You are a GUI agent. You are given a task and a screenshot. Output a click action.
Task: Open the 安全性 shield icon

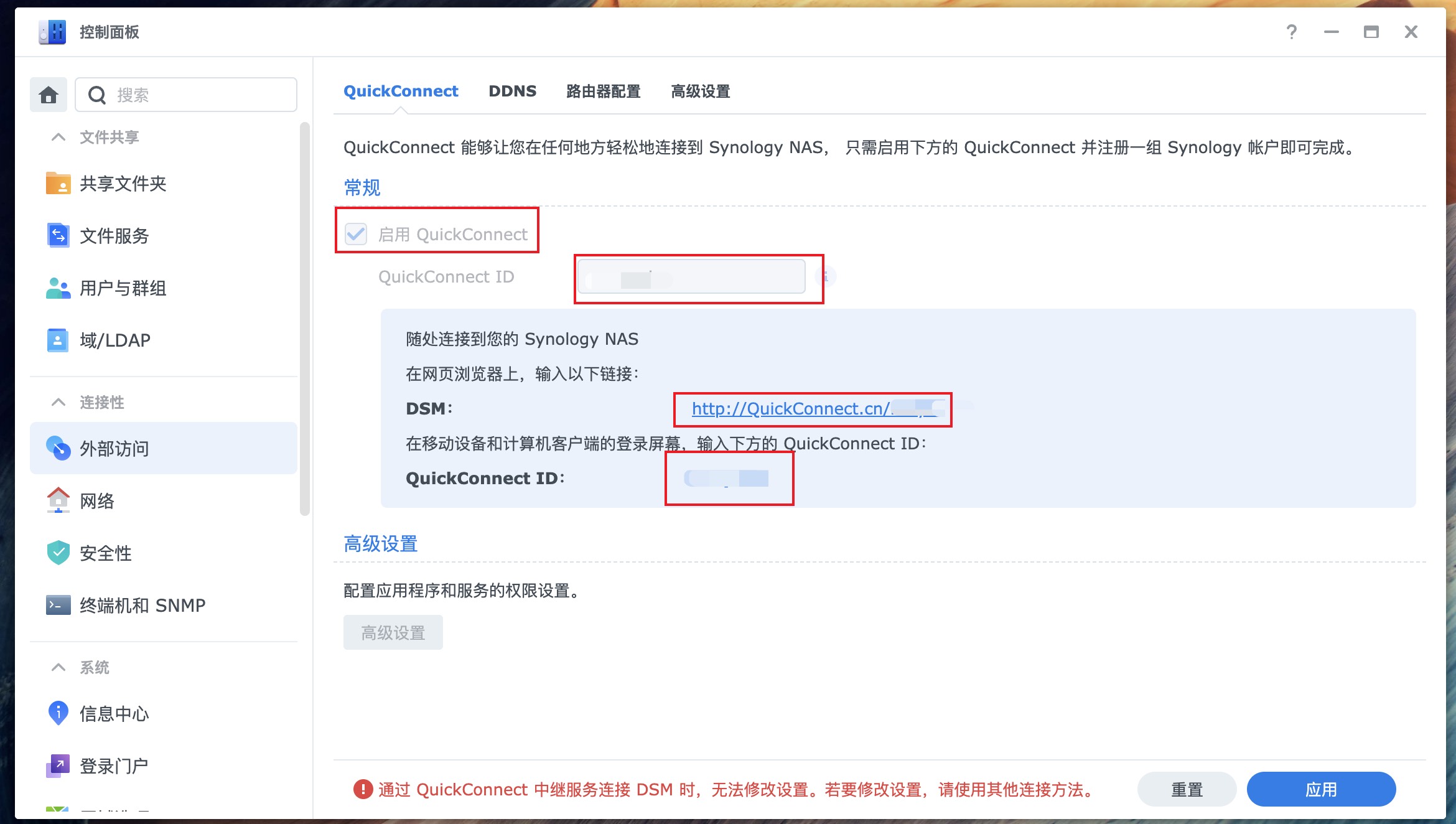pos(58,553)
